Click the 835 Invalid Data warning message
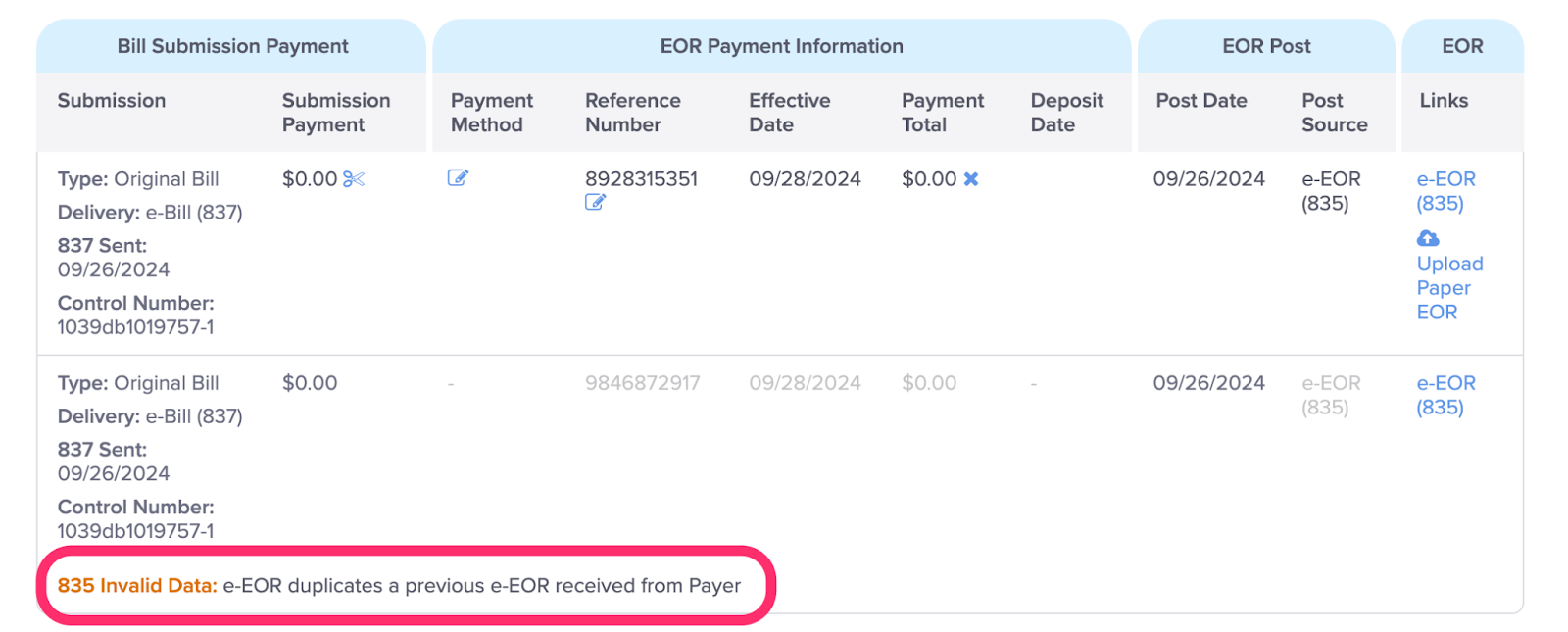1568x632 pixels. (x=399, y=586)
